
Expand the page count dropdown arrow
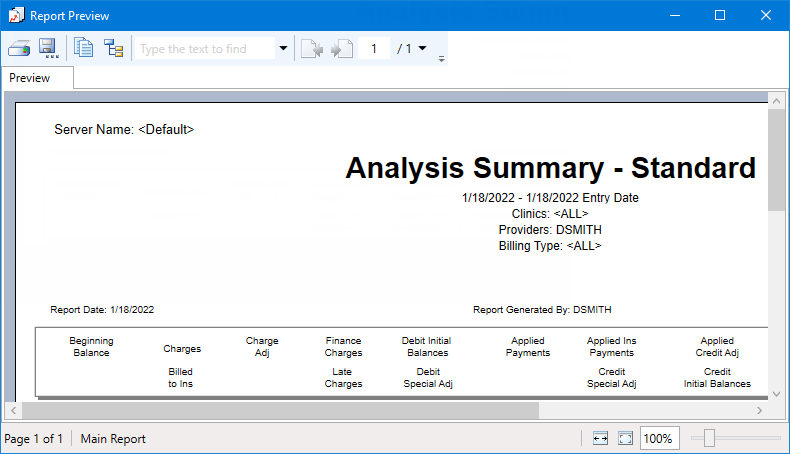(422, 48)
